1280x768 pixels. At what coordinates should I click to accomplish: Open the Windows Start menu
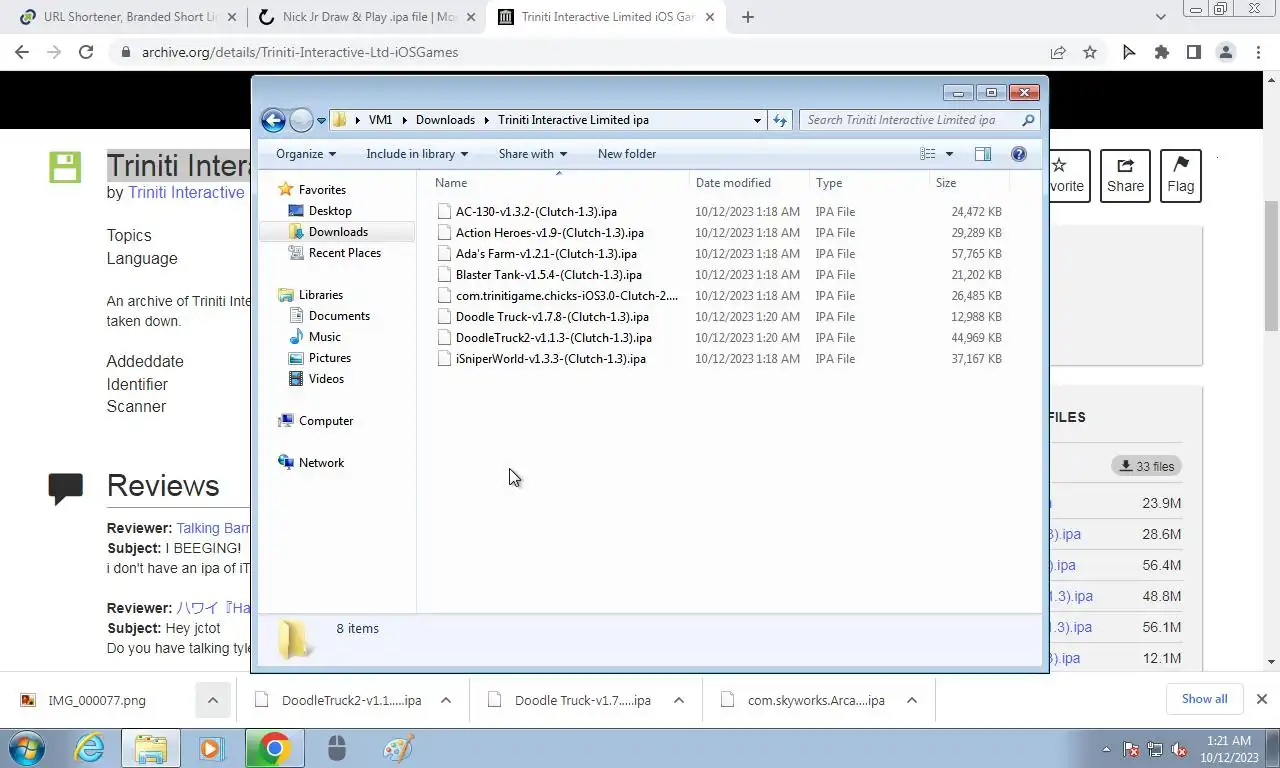27,748
